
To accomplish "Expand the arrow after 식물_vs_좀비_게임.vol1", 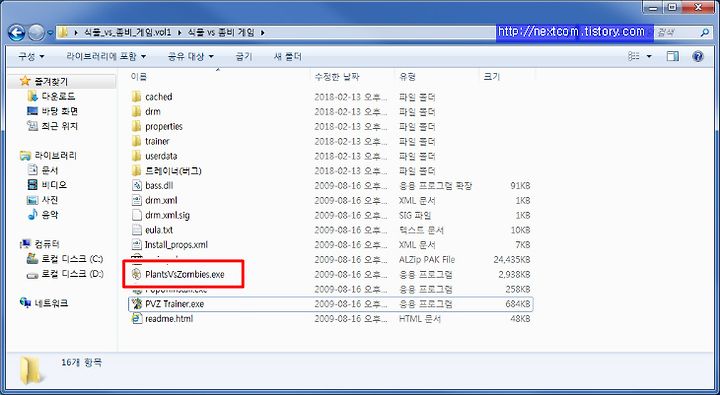I will [180, 33].
